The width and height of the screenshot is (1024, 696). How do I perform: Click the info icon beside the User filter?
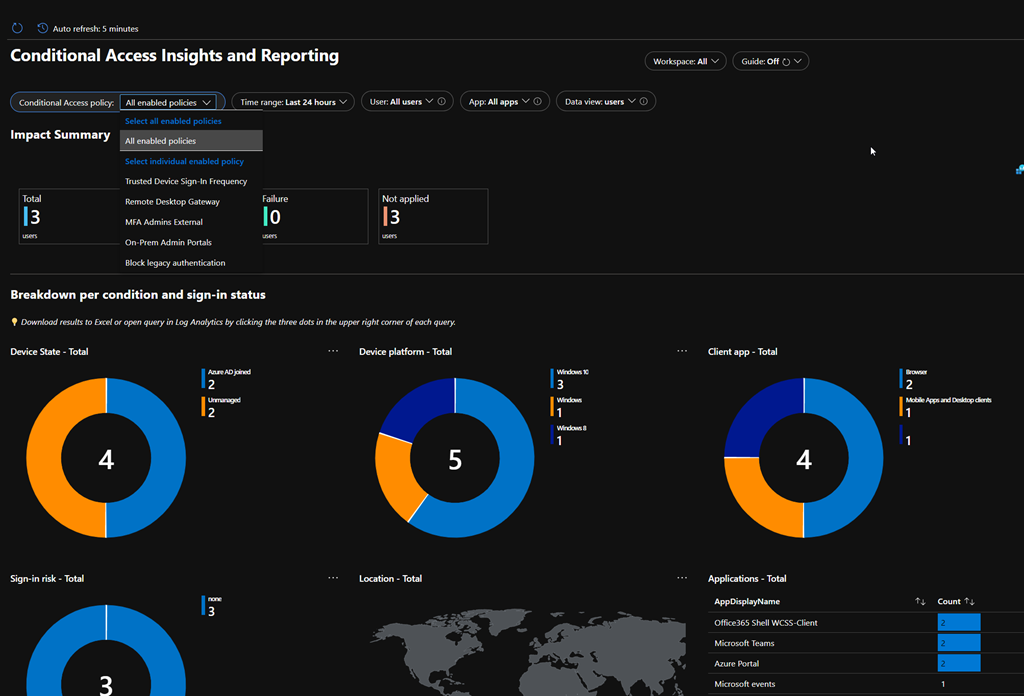point(441,101)
